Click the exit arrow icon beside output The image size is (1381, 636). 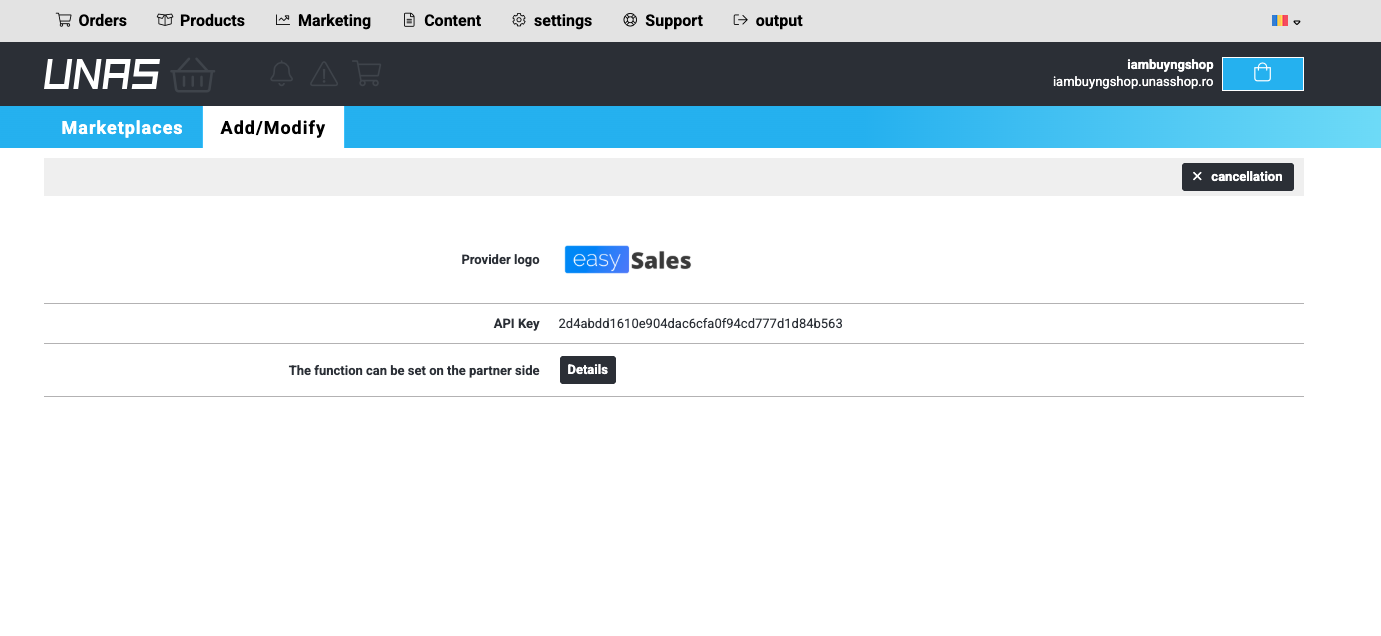(741, 20)
